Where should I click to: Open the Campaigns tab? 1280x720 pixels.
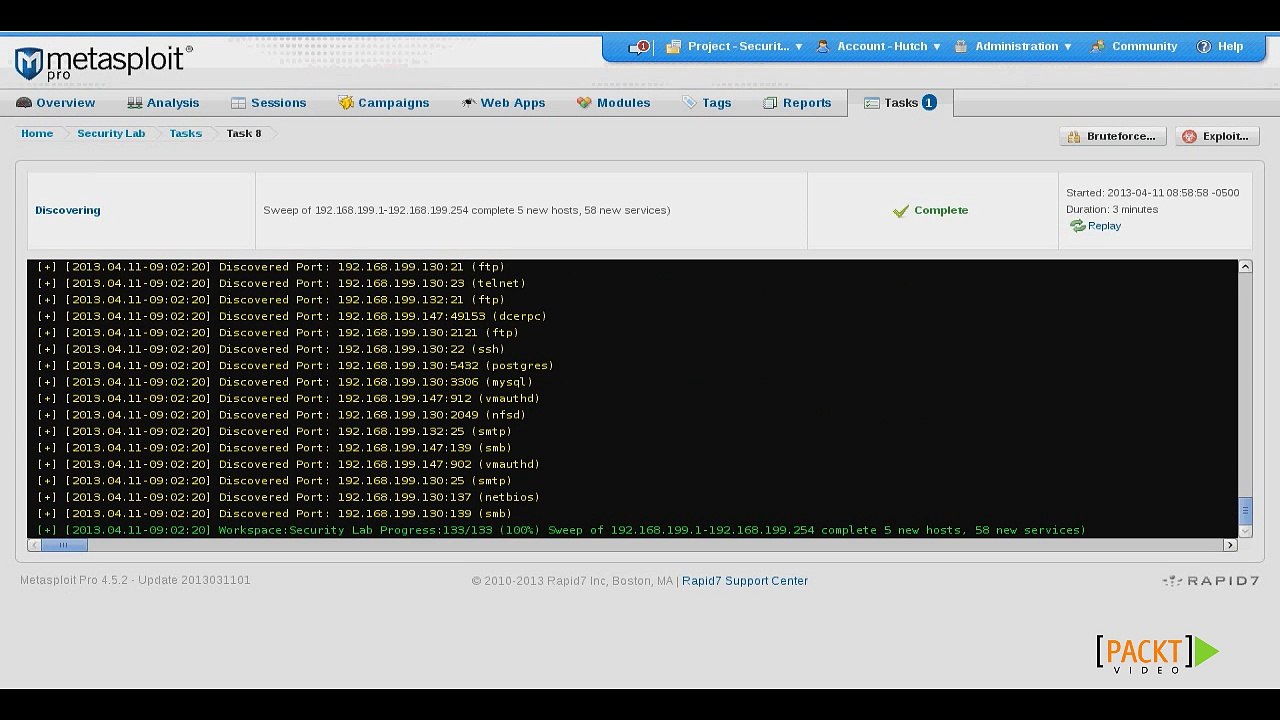tap(384, 103)
